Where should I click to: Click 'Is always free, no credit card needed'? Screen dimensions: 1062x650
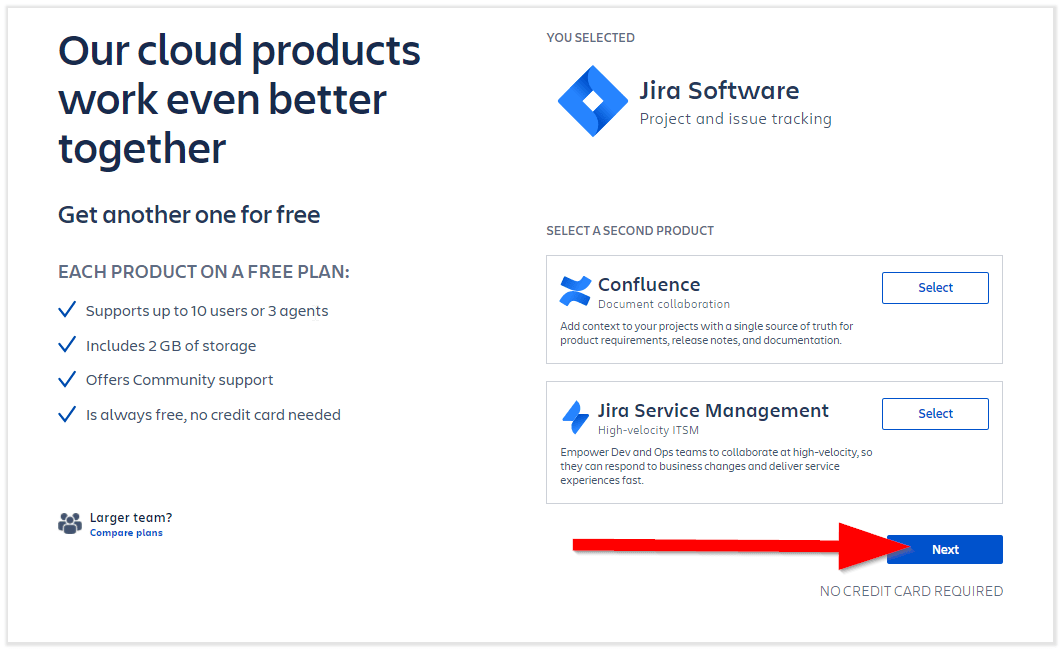tap(213, 415)
